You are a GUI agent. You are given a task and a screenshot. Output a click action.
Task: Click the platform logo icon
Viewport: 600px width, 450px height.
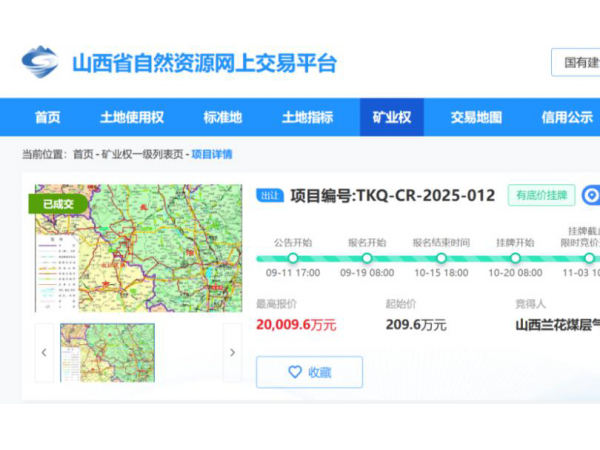39,63
